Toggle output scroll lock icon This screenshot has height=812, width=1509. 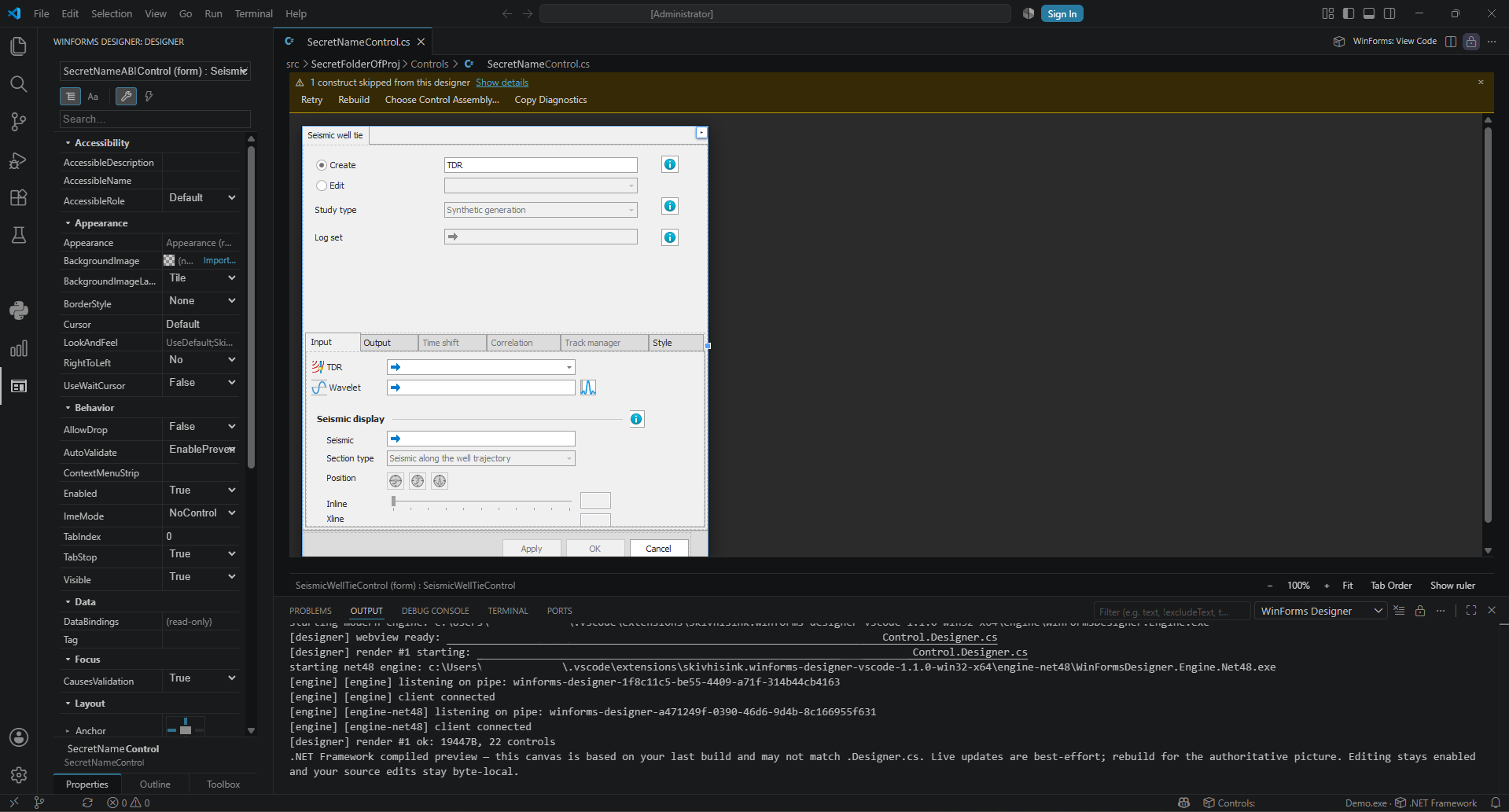(1420, 611)
